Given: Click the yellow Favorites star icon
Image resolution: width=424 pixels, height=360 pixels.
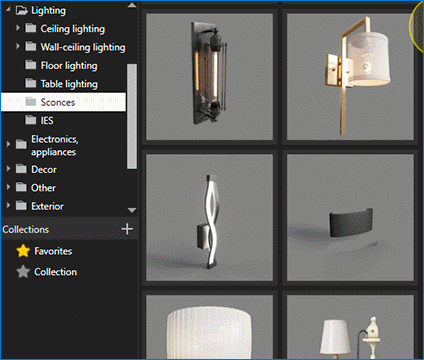Looking at the screenshot, I should point(23,251).
